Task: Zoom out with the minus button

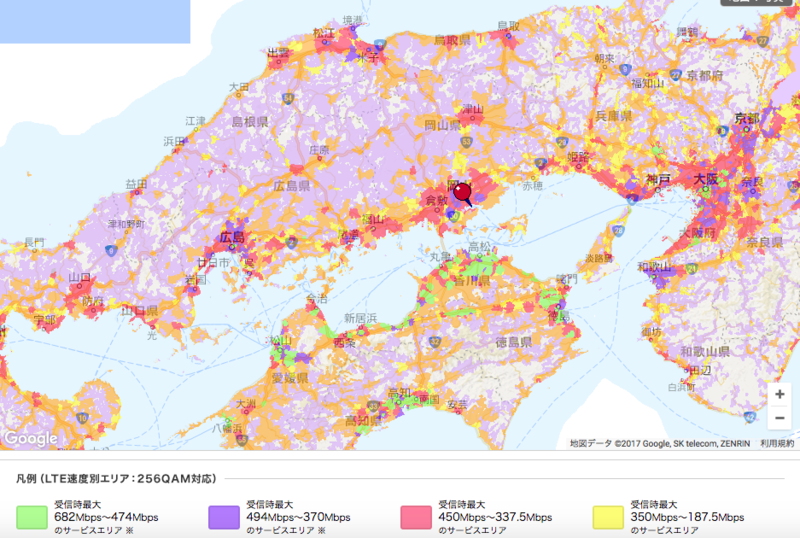Action: pos(780,418)
